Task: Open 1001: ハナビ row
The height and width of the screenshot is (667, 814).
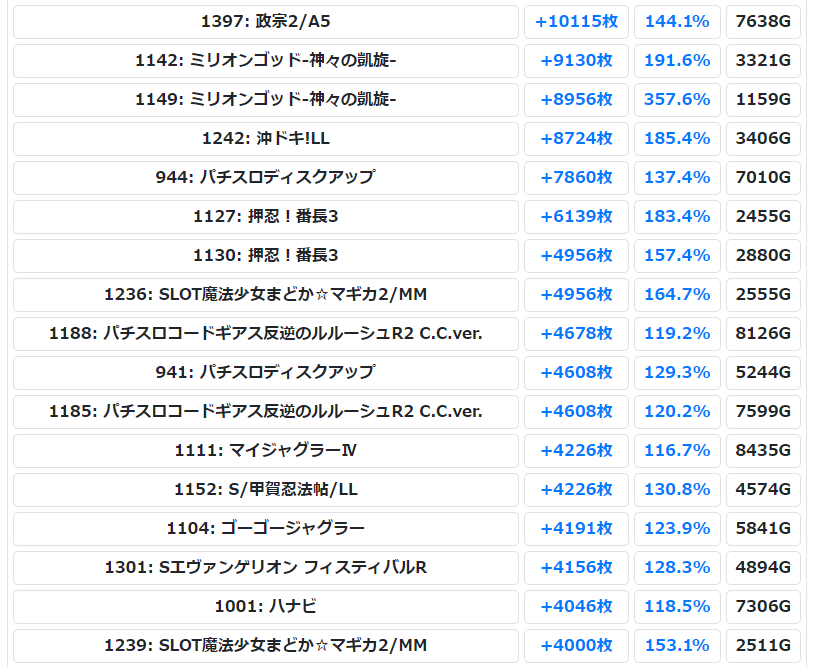Action: click(266, 607)
